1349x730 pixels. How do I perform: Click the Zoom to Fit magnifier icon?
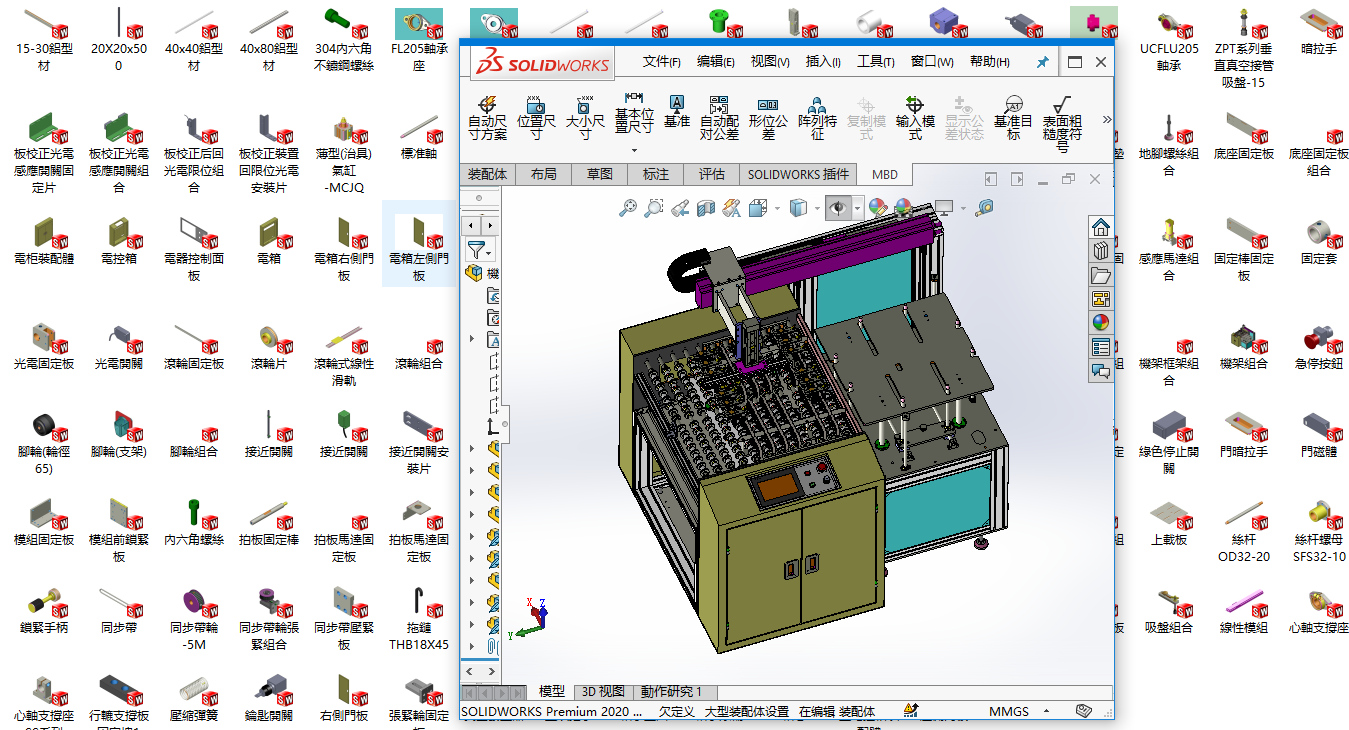point(628,208)
